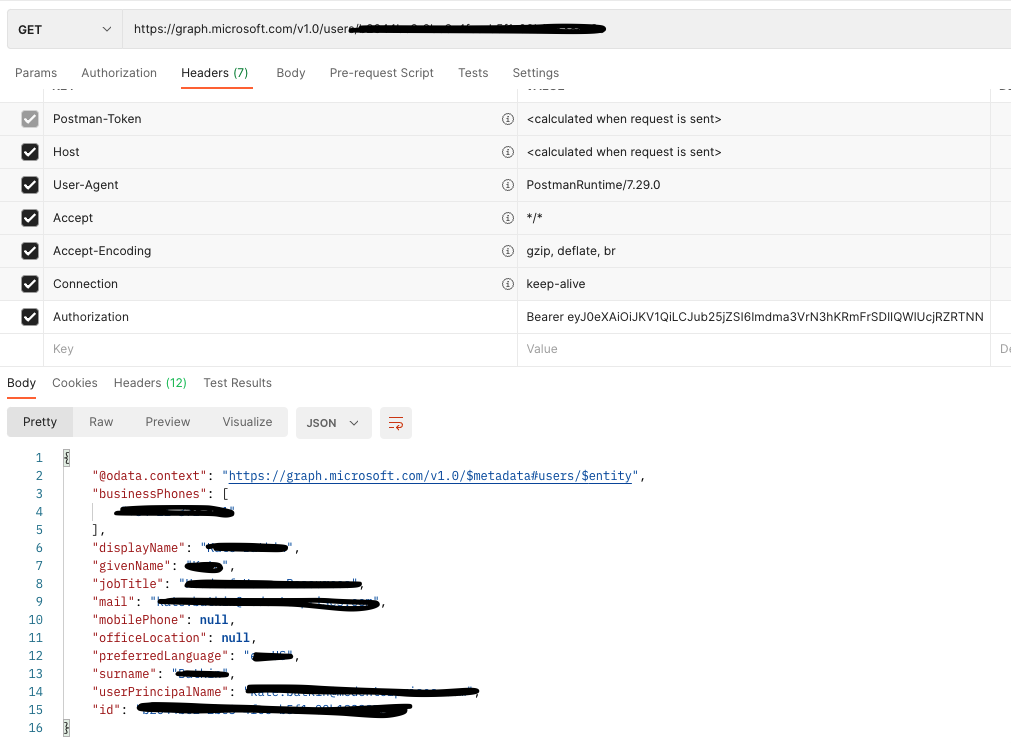The height and width of the screenshot is (743, 1011).
Task: Click the "mobilePhone" null value line
Action: pyautogui.click(x=163, y=620)
